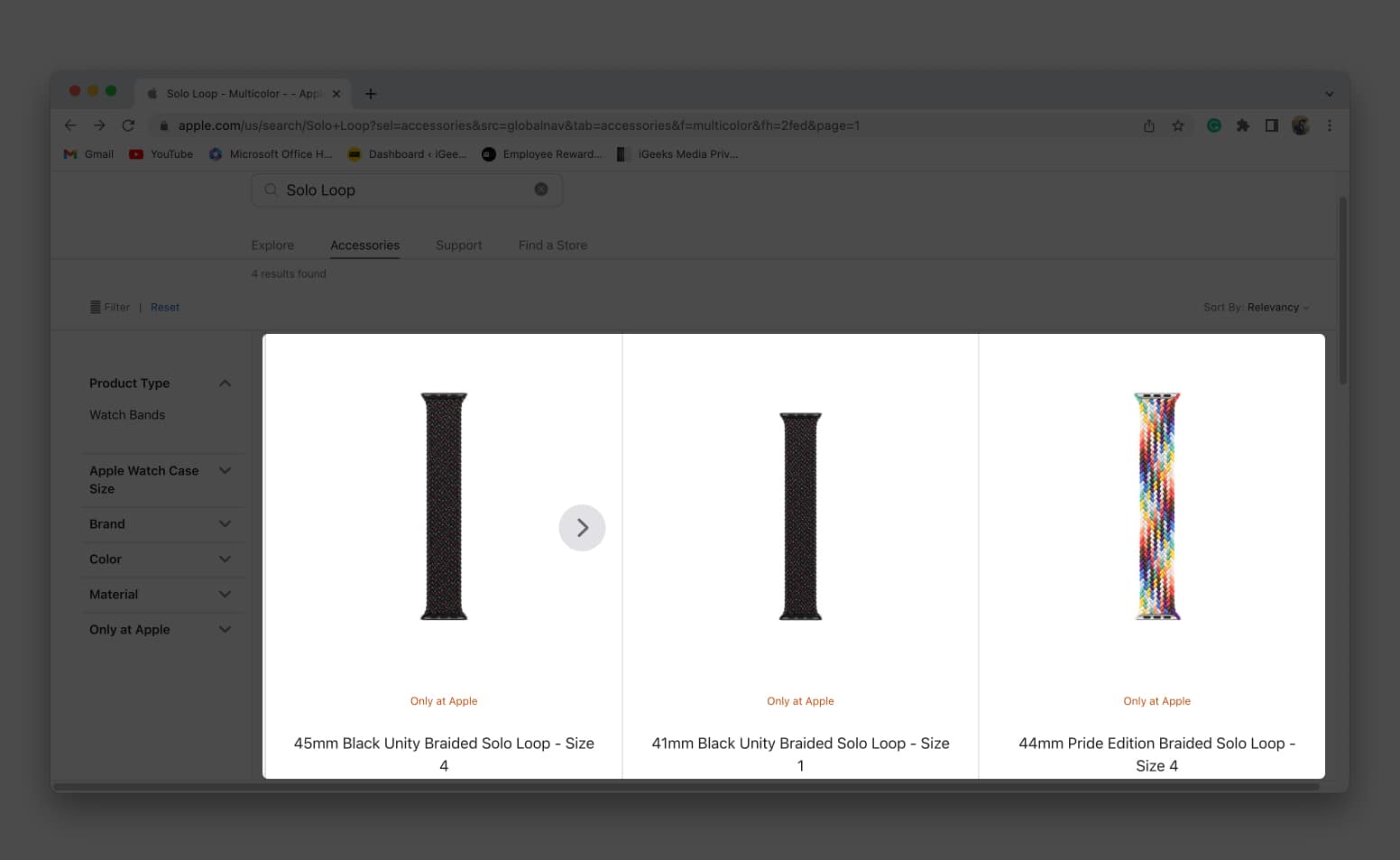Switch to the Support tab

click(x=458, y=245)
